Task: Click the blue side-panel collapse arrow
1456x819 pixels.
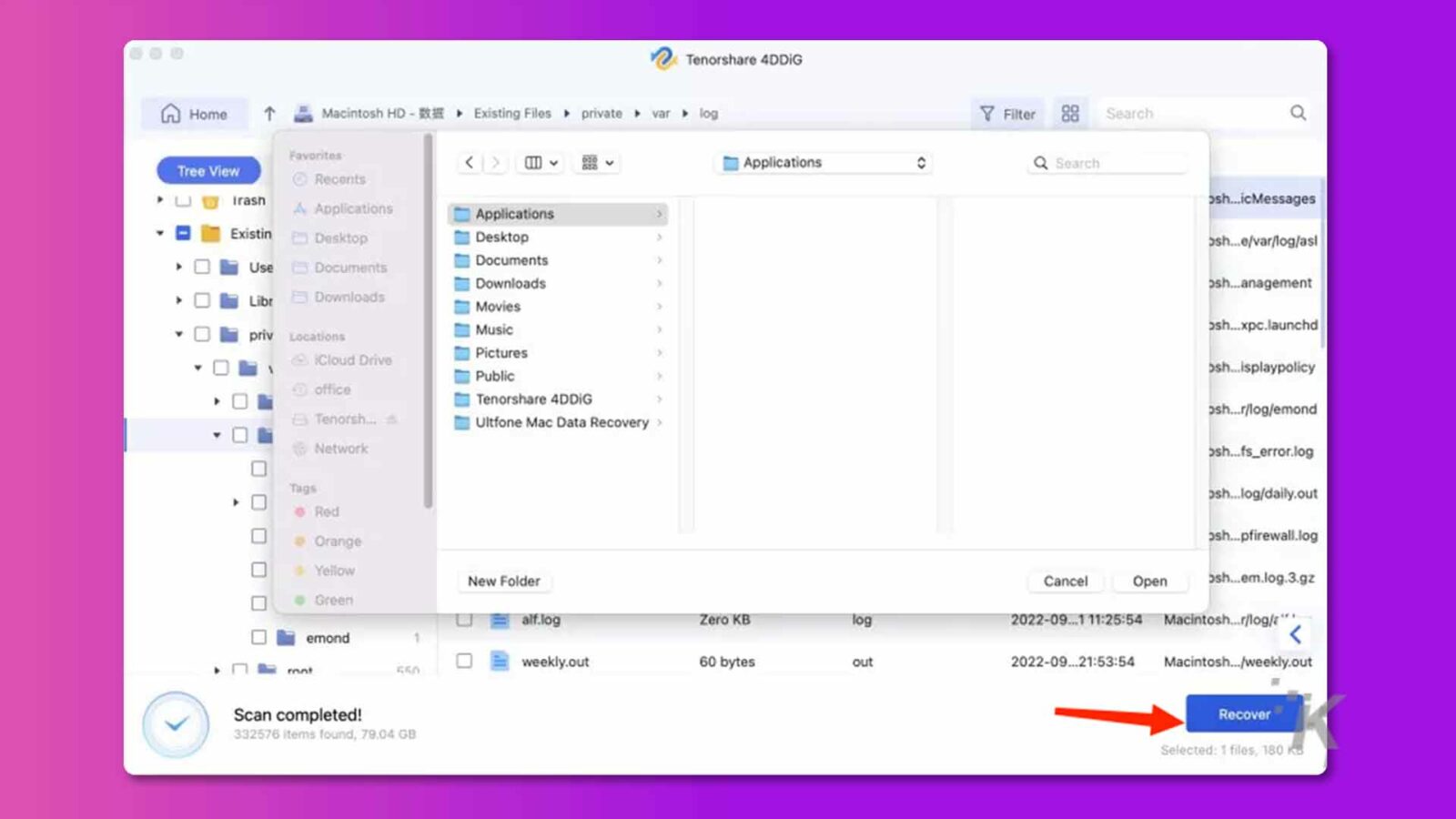Action: click(1296, 634)
